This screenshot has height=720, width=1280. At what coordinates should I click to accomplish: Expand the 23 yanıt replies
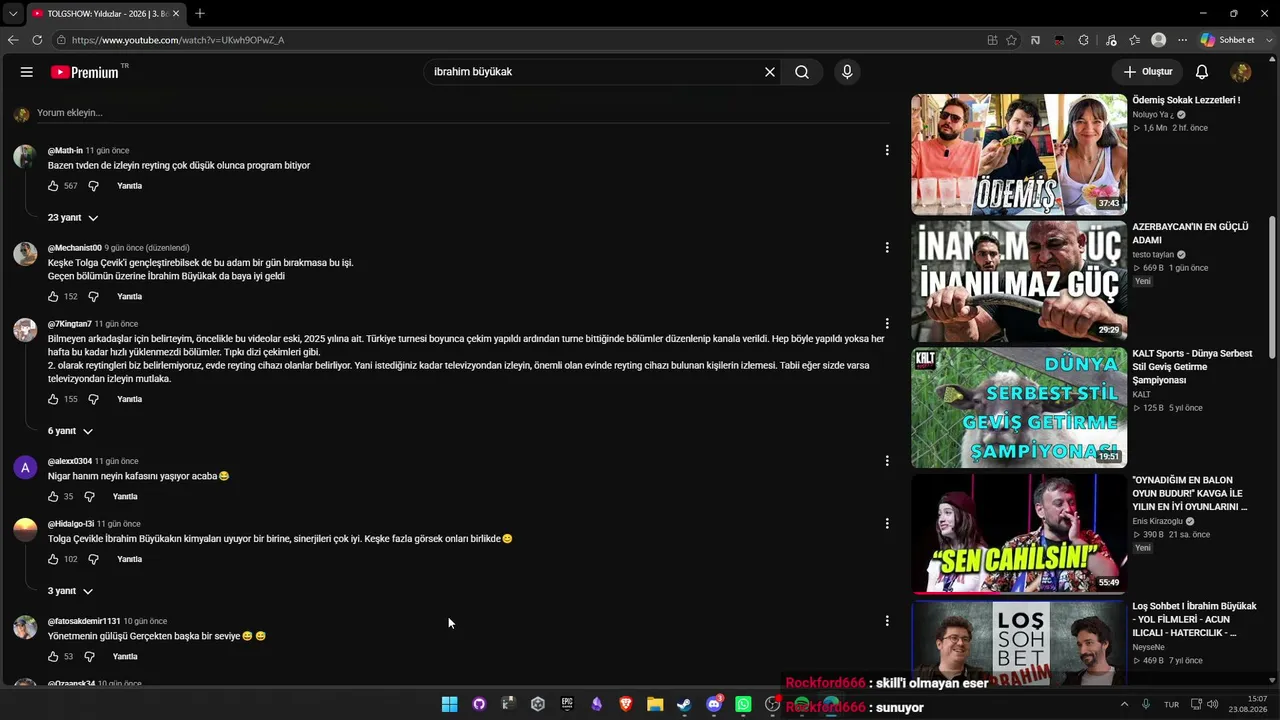coord(73,218)
